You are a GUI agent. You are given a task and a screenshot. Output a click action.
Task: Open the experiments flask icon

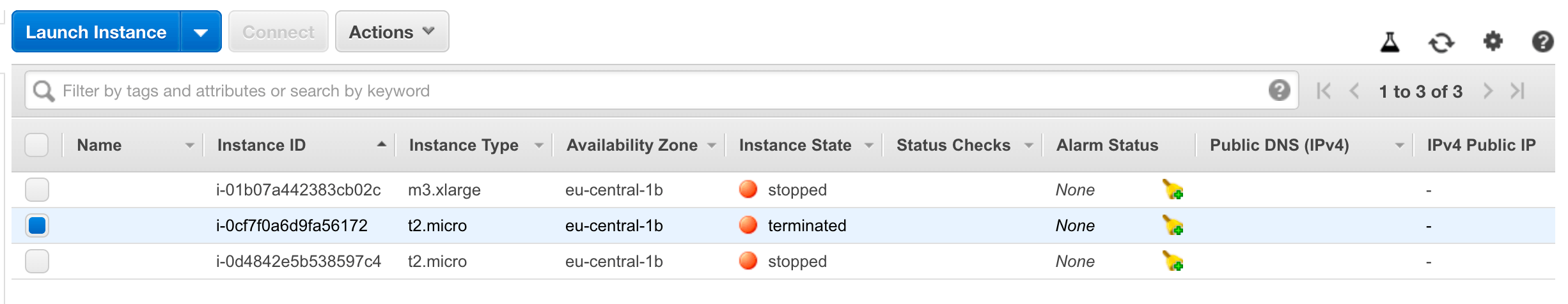[x=1390, y=42]
